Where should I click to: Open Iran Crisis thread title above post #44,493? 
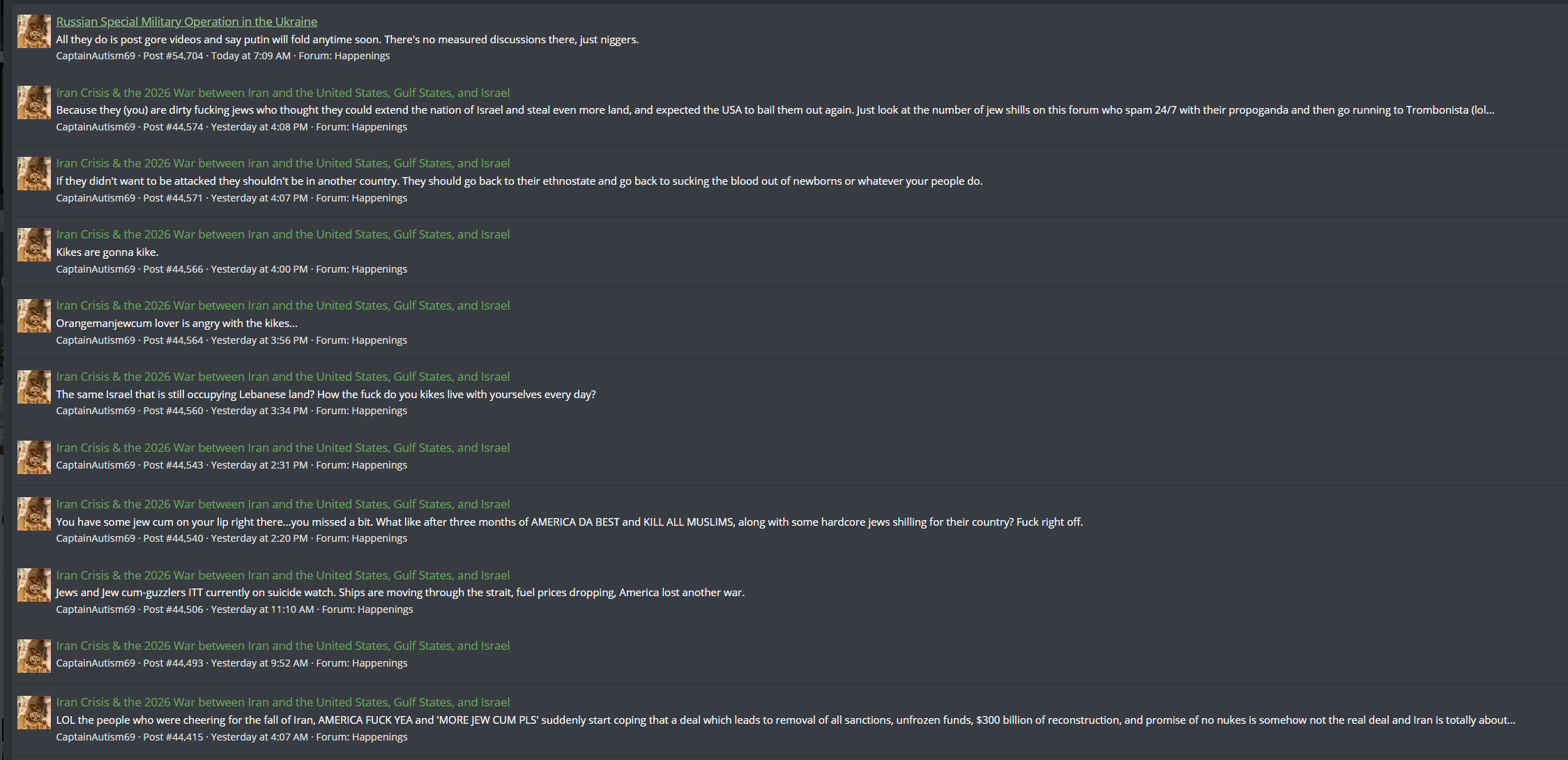click(282, 646)
